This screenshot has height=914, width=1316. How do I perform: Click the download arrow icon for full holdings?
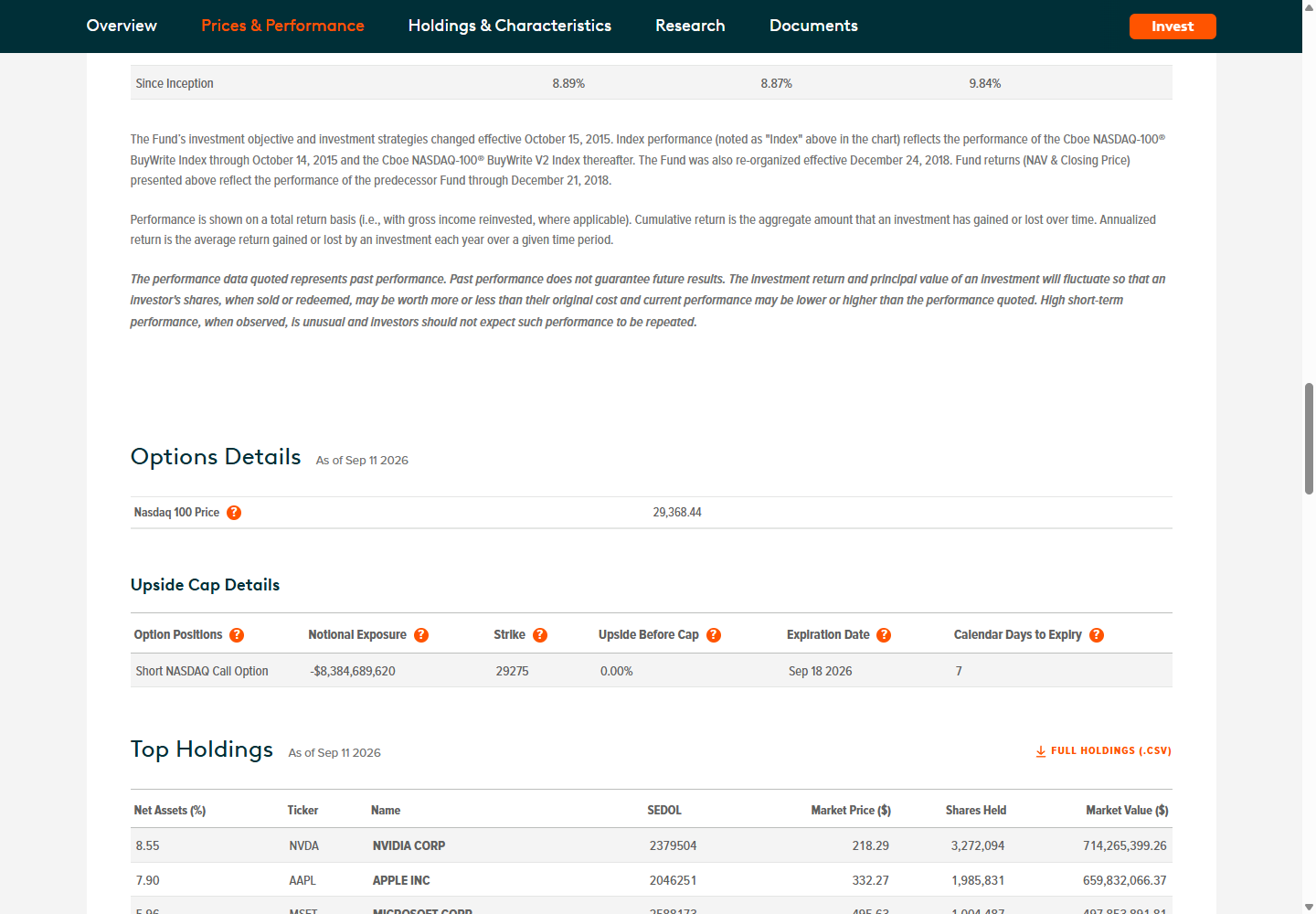coord(1041,751)
